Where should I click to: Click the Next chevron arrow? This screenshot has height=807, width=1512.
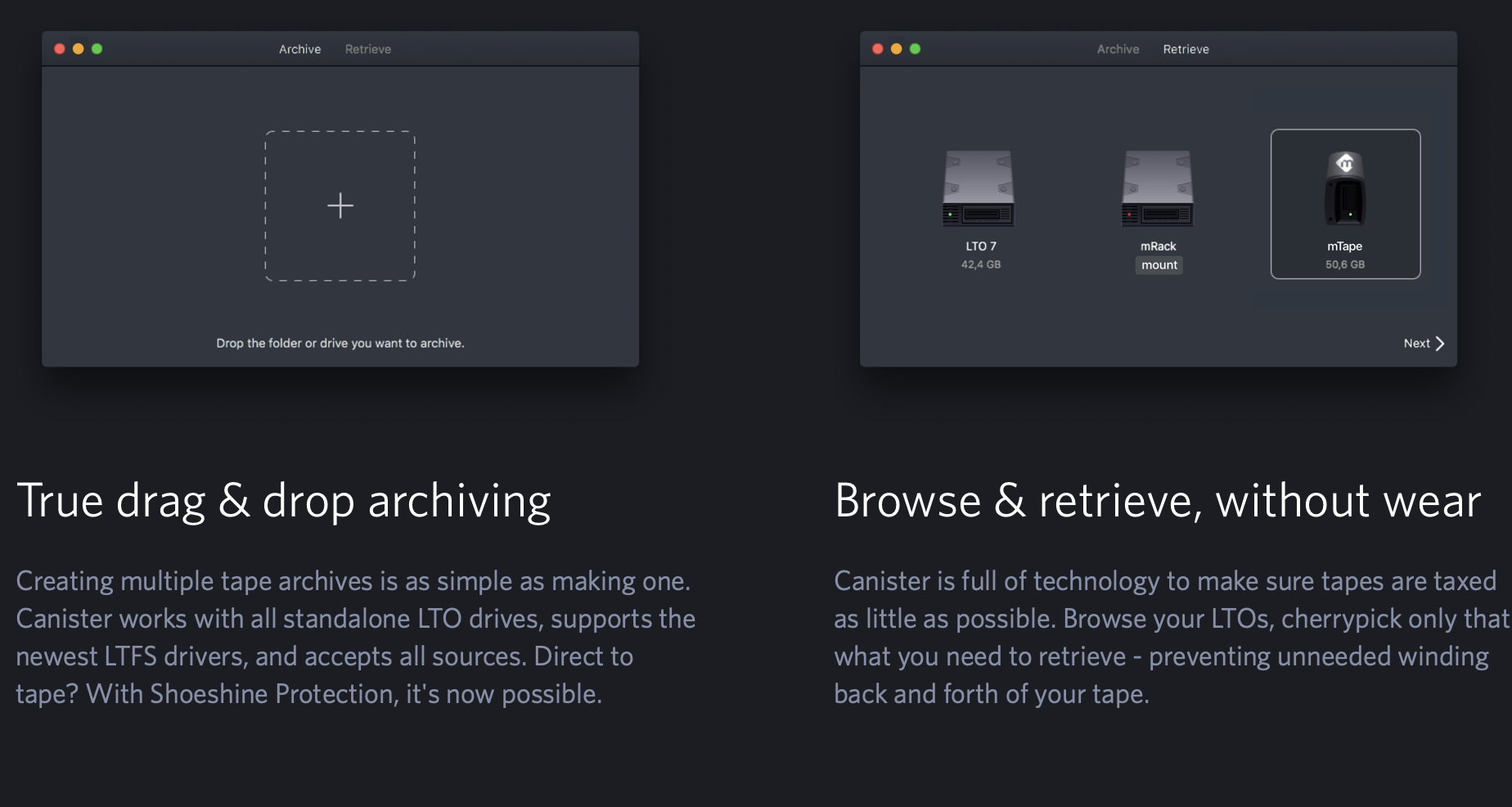pos(1440,344)
